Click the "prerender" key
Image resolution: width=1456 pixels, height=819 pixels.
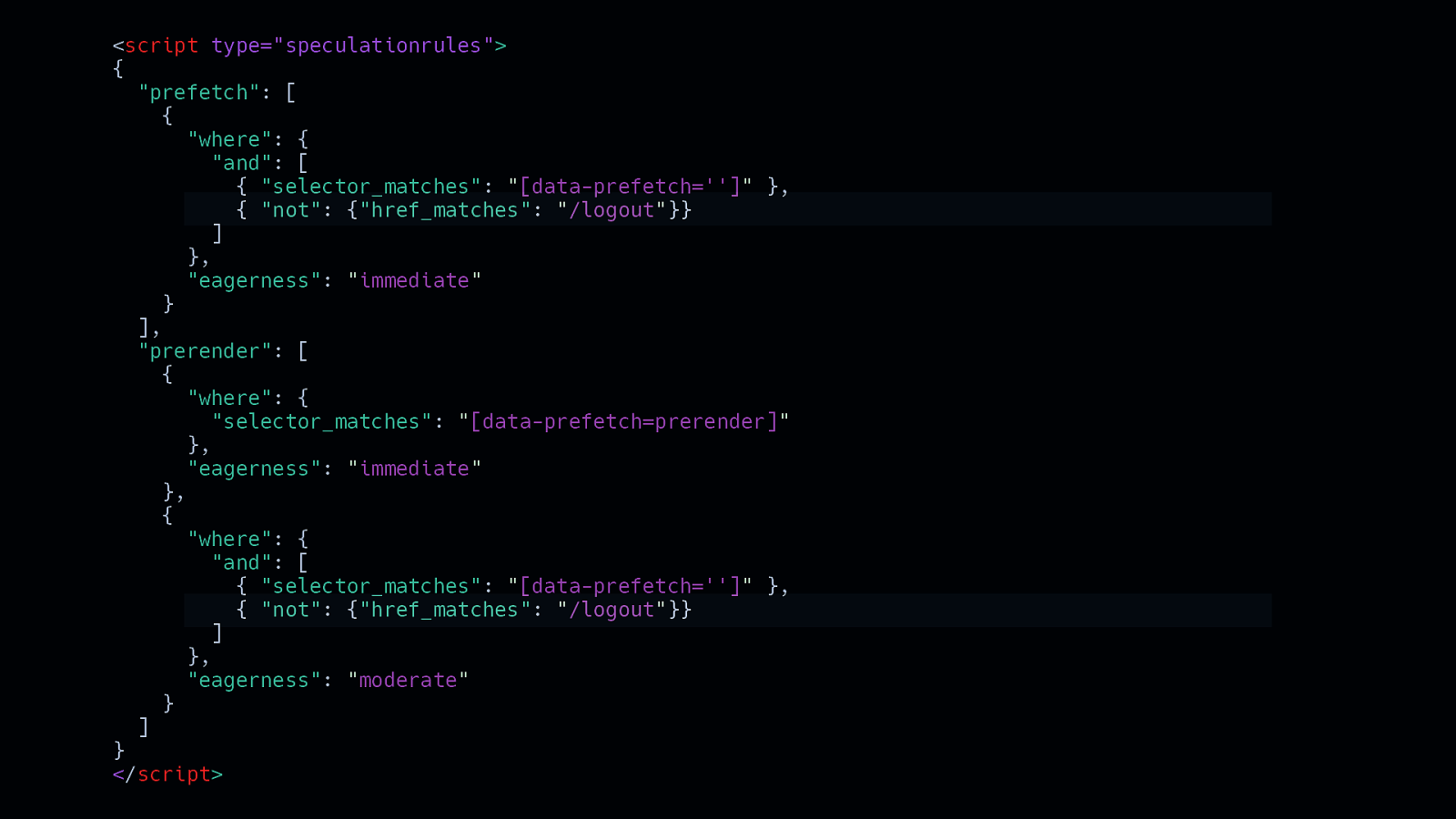coord(205,351)
